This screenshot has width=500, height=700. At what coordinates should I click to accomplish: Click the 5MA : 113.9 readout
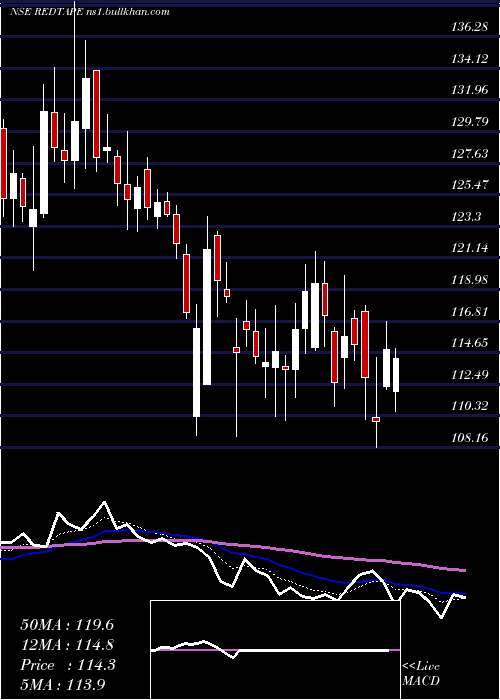click(62, 685)
